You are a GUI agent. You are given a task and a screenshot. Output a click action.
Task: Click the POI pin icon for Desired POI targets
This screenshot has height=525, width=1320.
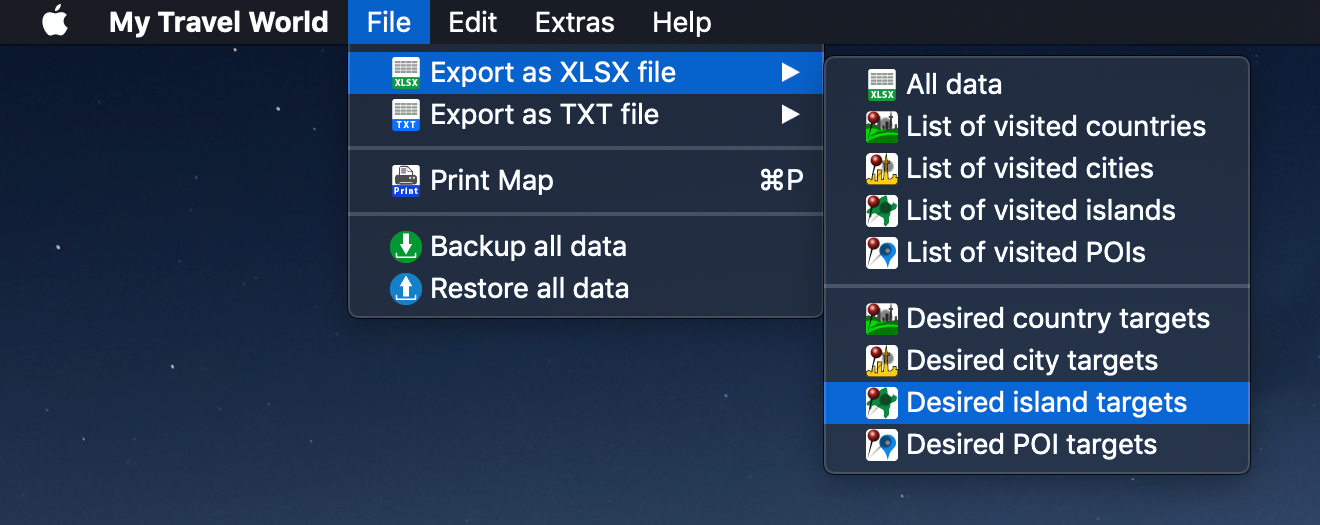tap(882, 445)
